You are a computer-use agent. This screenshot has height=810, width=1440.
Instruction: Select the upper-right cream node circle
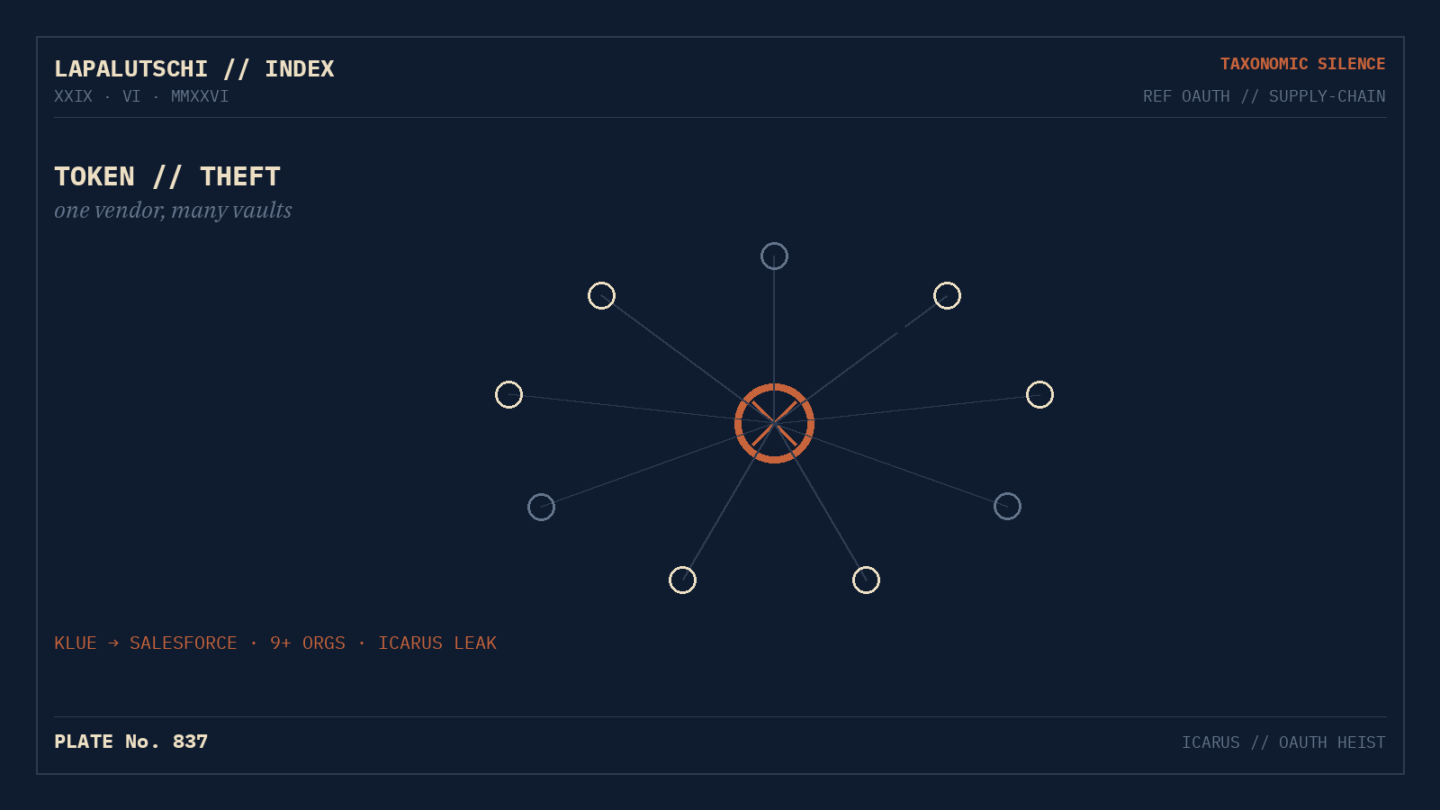(947, 295)
